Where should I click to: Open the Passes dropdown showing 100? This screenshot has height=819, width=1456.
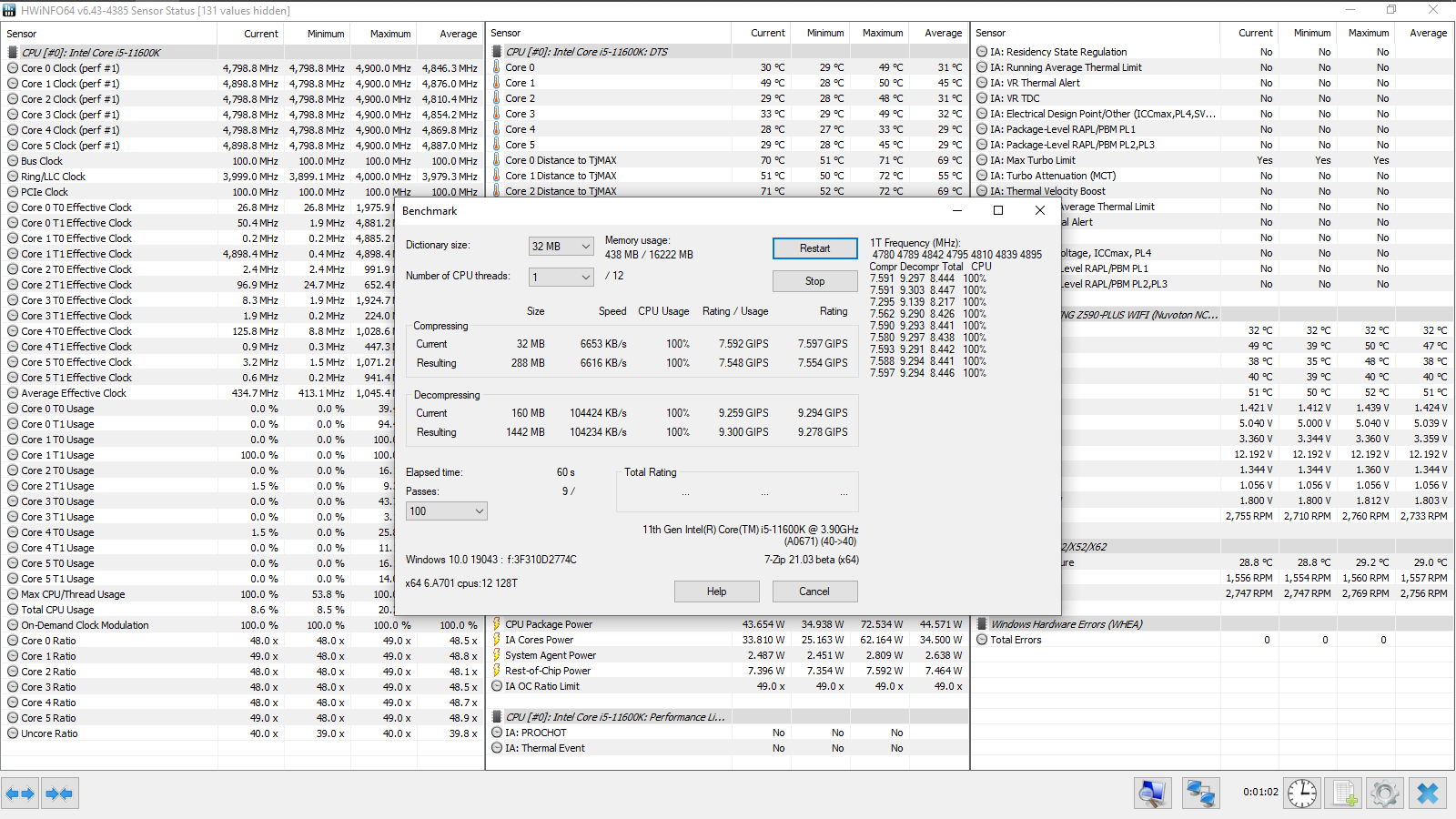pos(447,511)
